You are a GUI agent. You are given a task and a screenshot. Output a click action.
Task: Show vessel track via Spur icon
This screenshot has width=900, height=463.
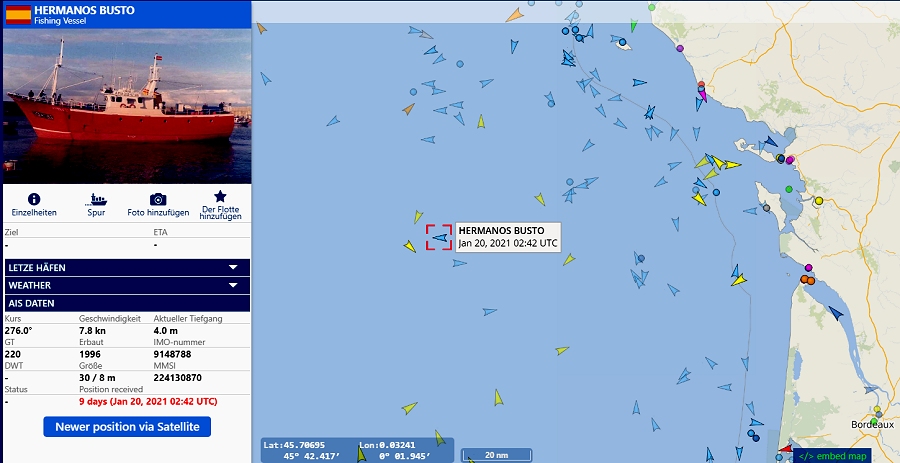point(96,199)
